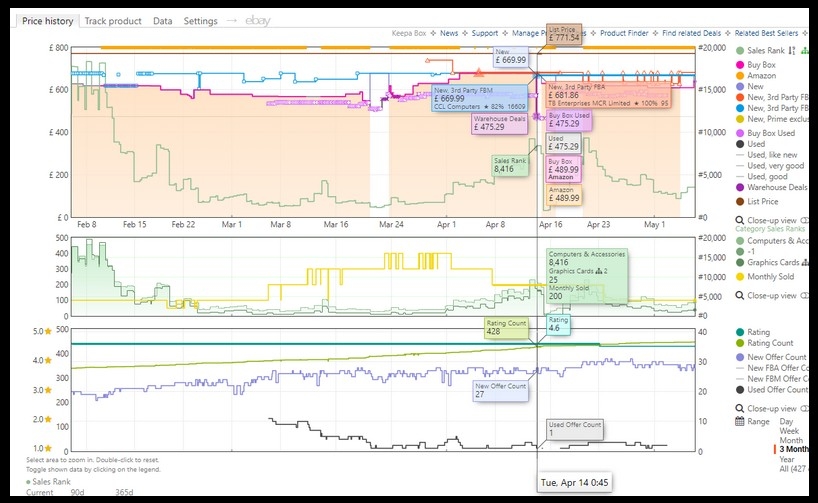Screen dimensions: 818x503
Task: Click the 90d column header at bottom
Action: (77, 492)
